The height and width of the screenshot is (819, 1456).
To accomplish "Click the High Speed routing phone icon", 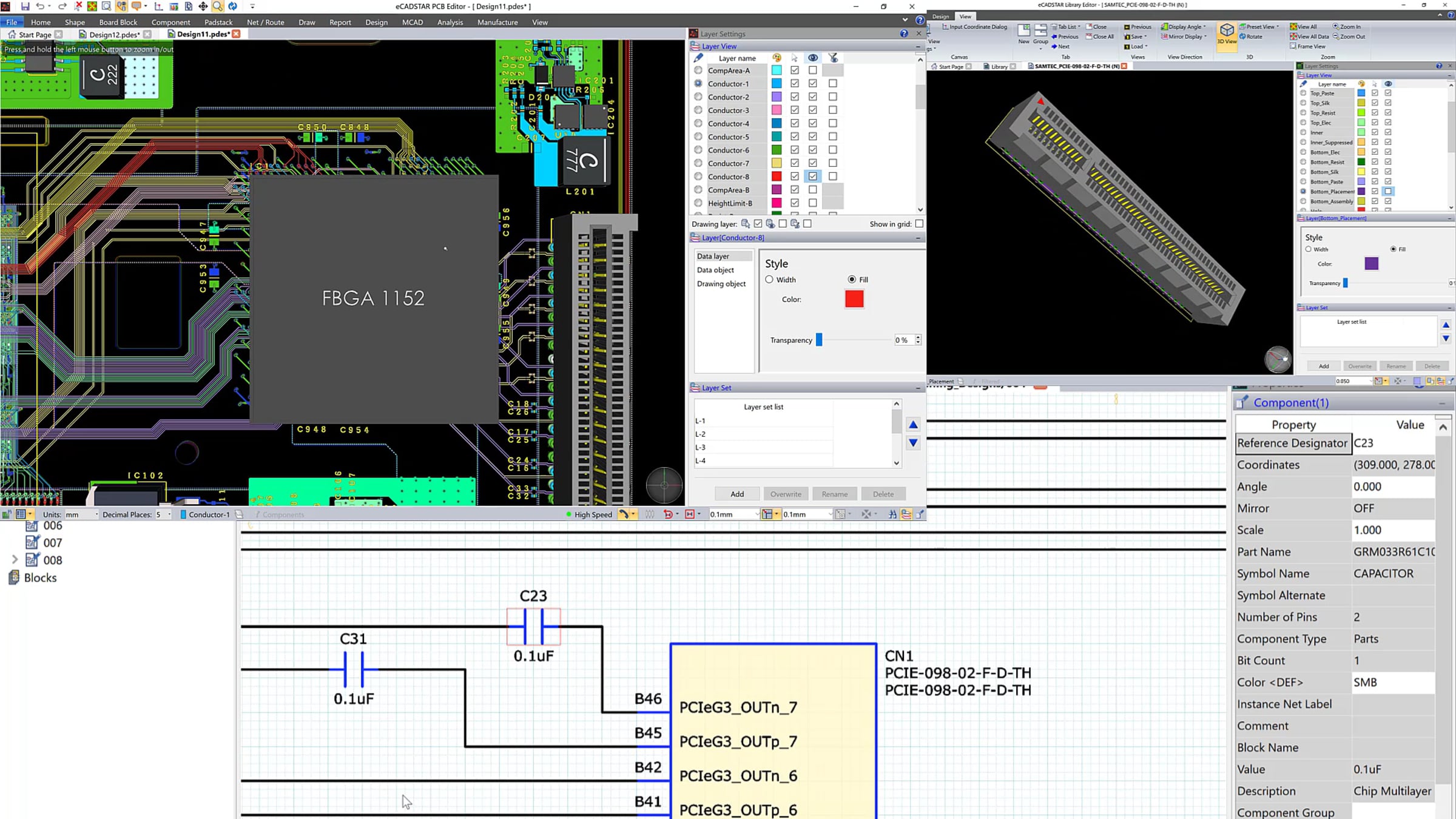I will point(624,514).
